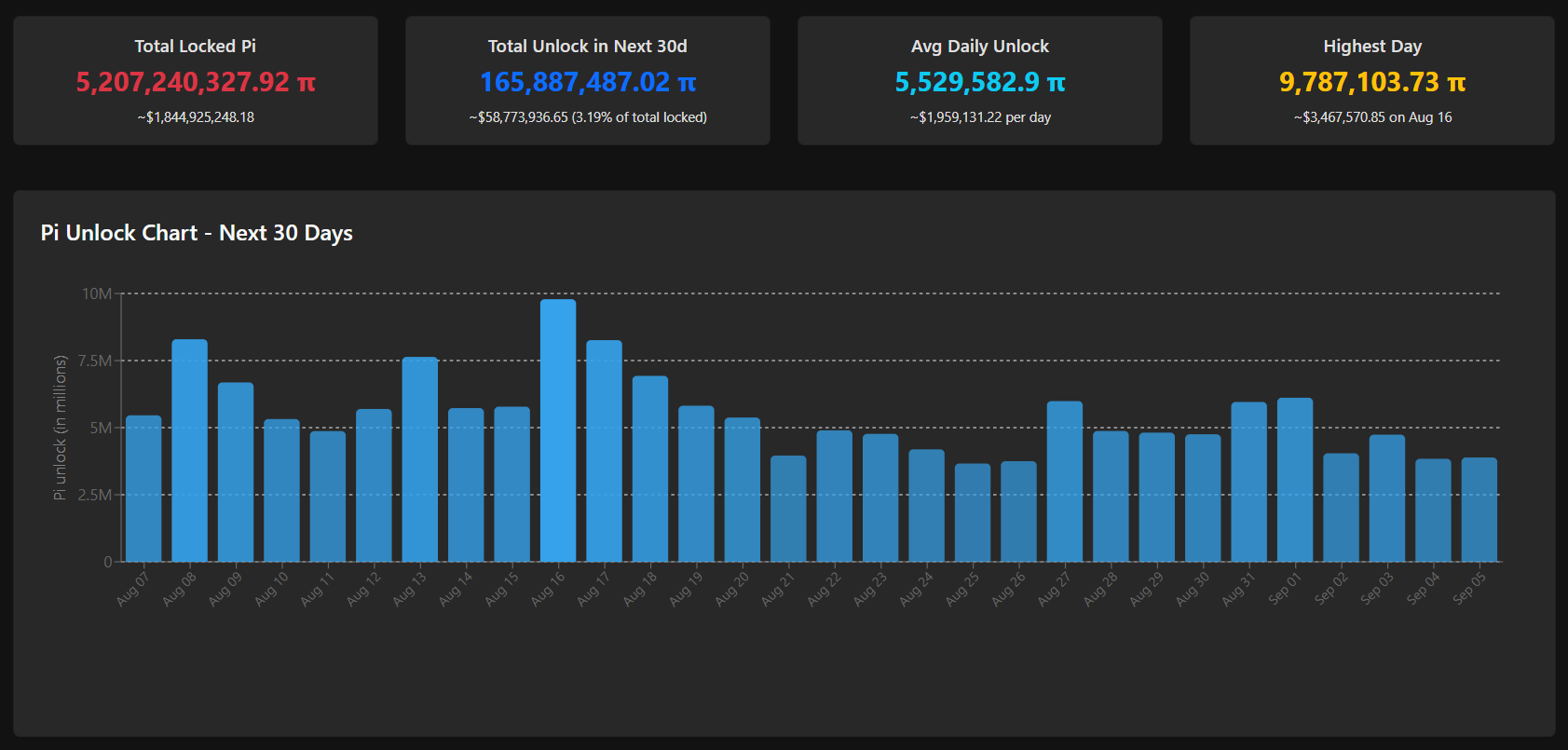Click the Aug 21 x-axis date label

(778, 590)
